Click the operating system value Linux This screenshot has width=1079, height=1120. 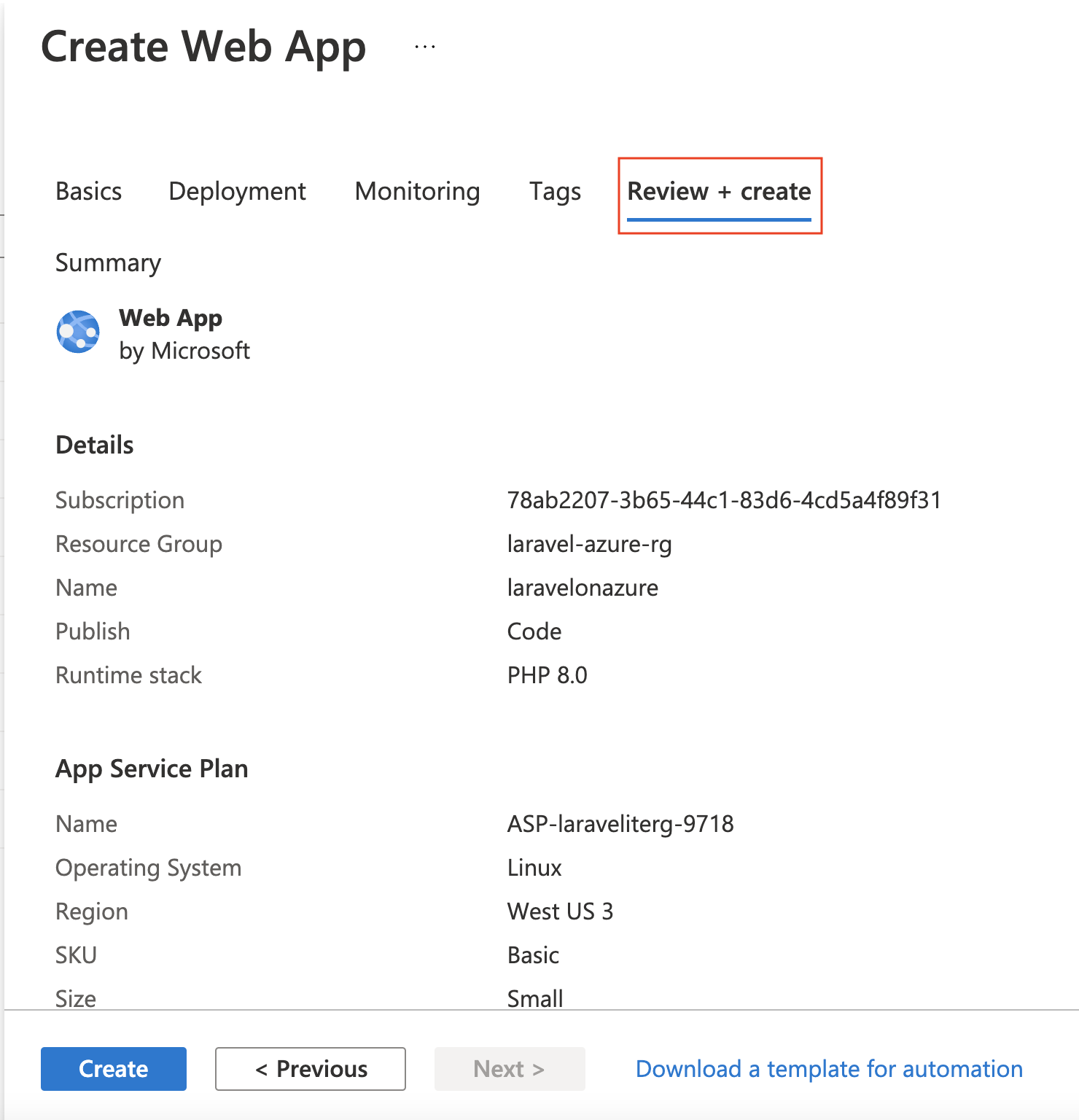(x=534, y=868)
